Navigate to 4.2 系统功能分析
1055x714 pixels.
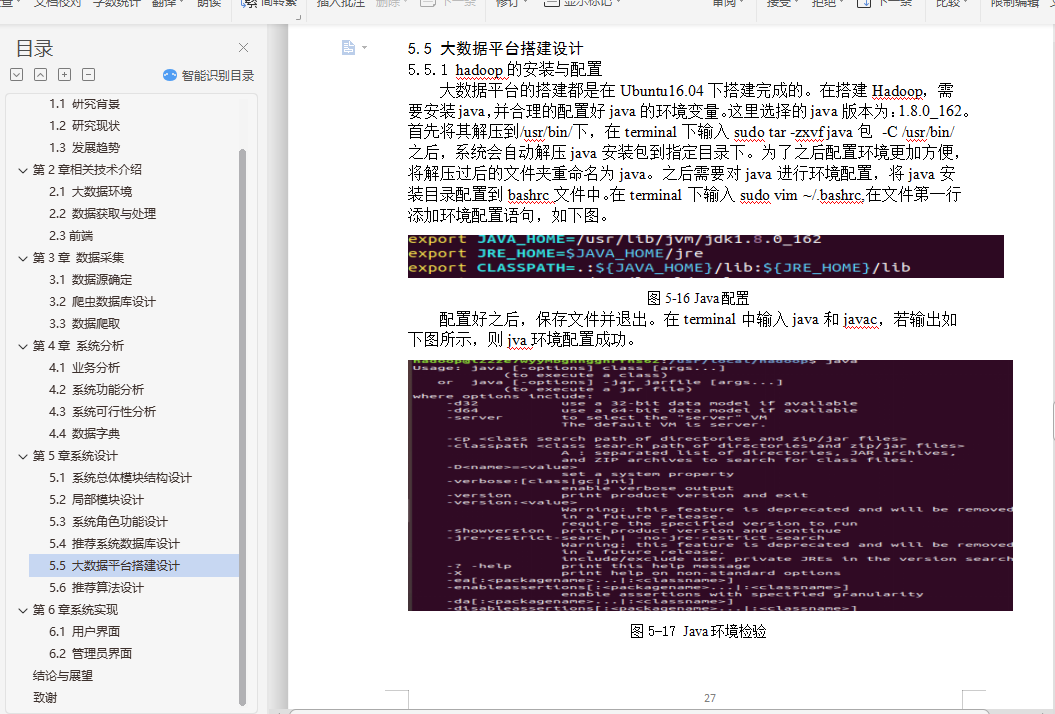click(x=96, y=390)
